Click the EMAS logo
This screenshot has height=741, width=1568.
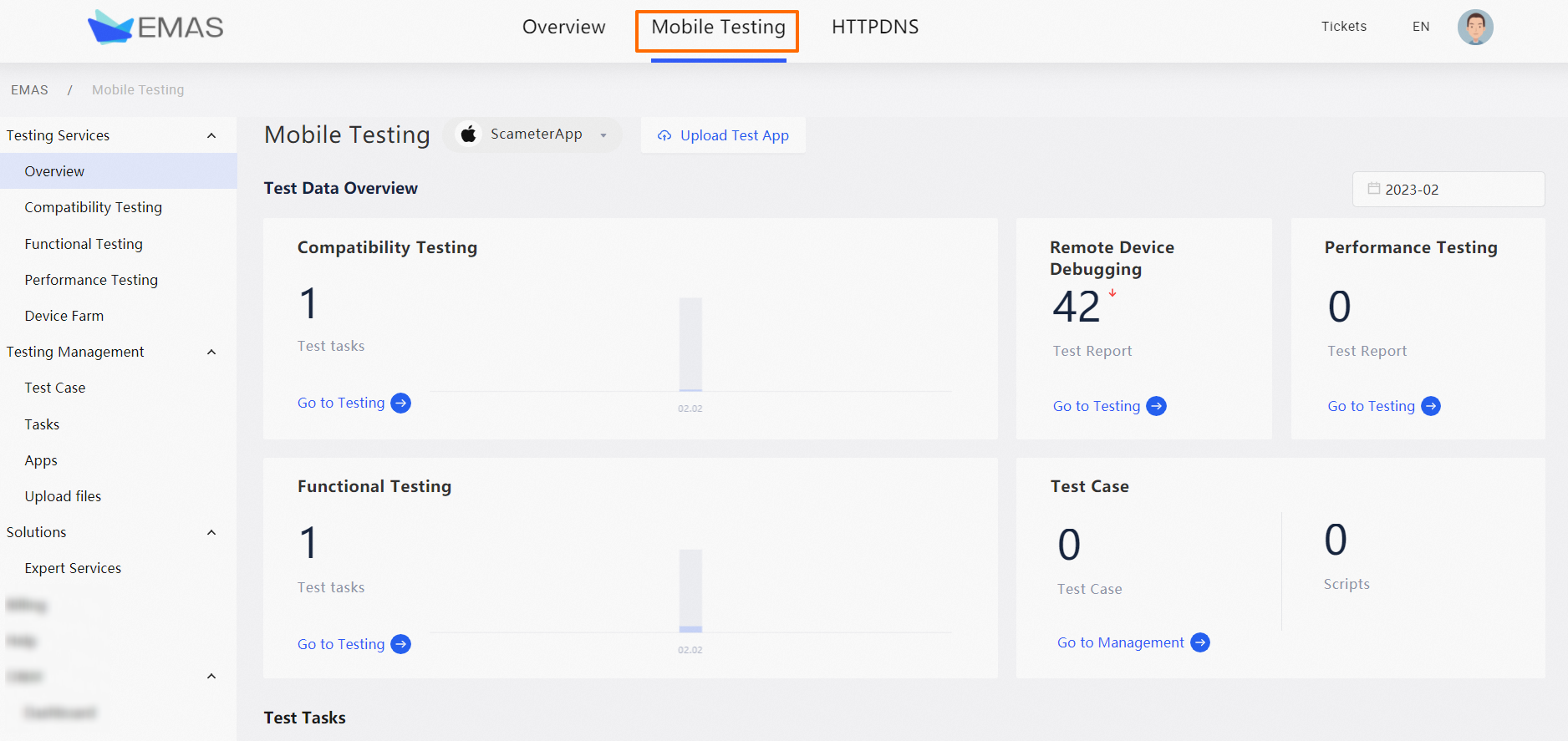coord(155,28)
